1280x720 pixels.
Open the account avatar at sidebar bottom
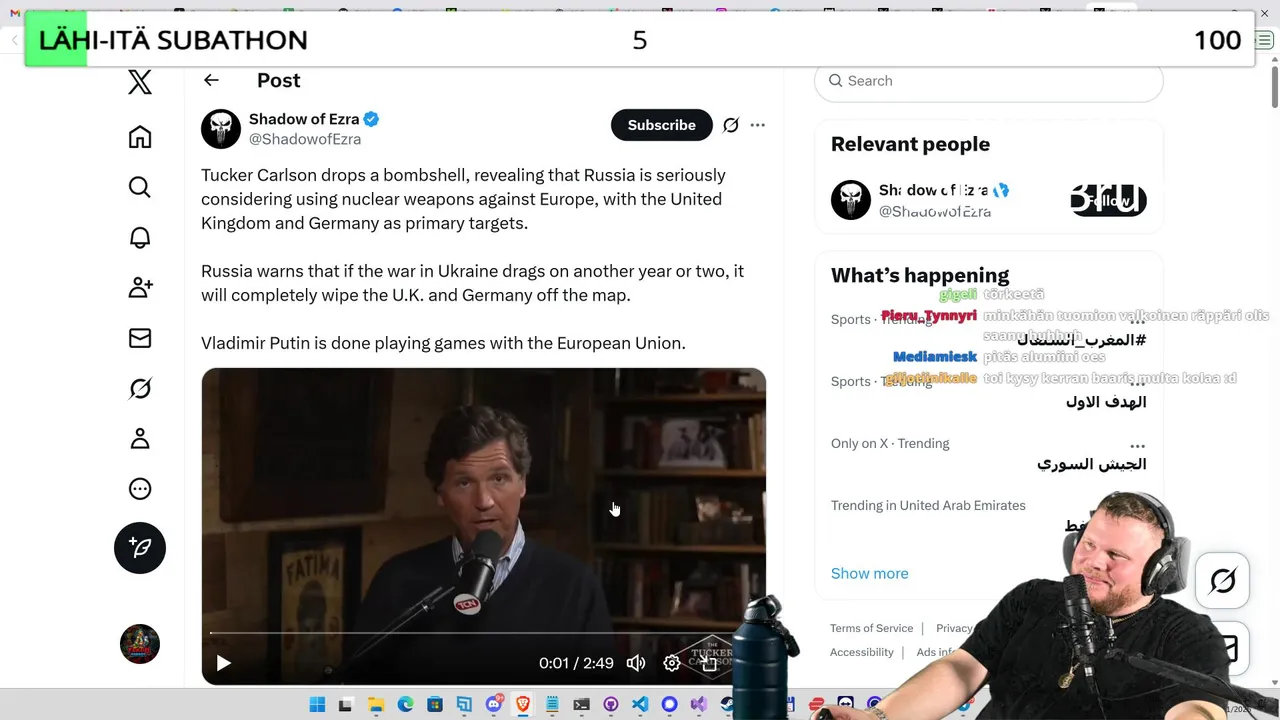tap(140, 644)
